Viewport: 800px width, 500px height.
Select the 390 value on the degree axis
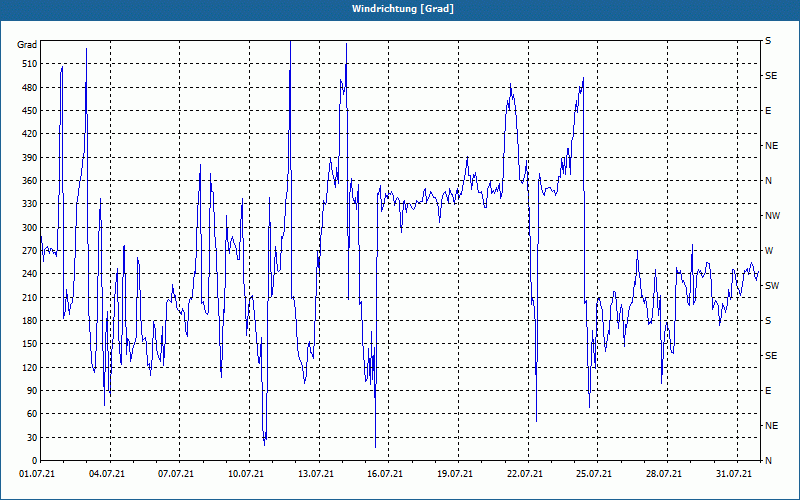[x=30, y=158]
